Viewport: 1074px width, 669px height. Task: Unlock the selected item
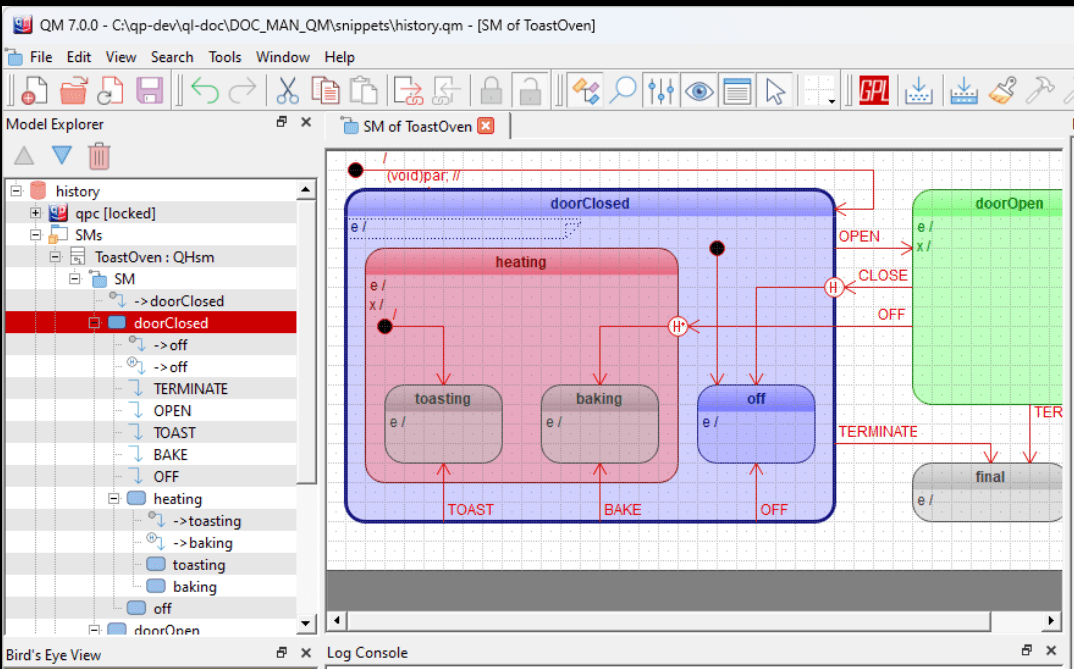pos(529,90)
